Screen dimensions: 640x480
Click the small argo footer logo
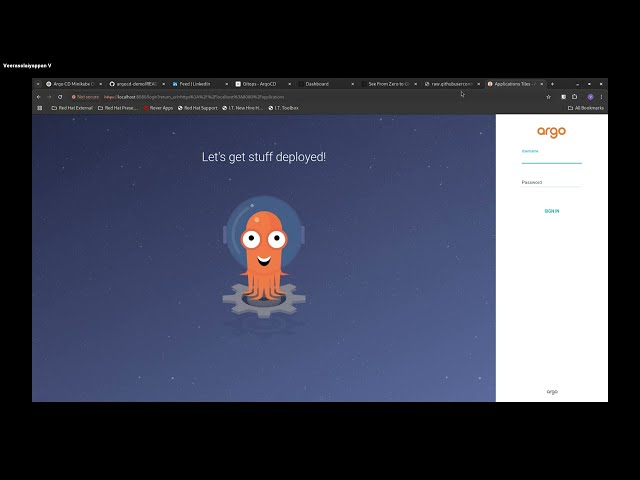(x=552, y=391)
